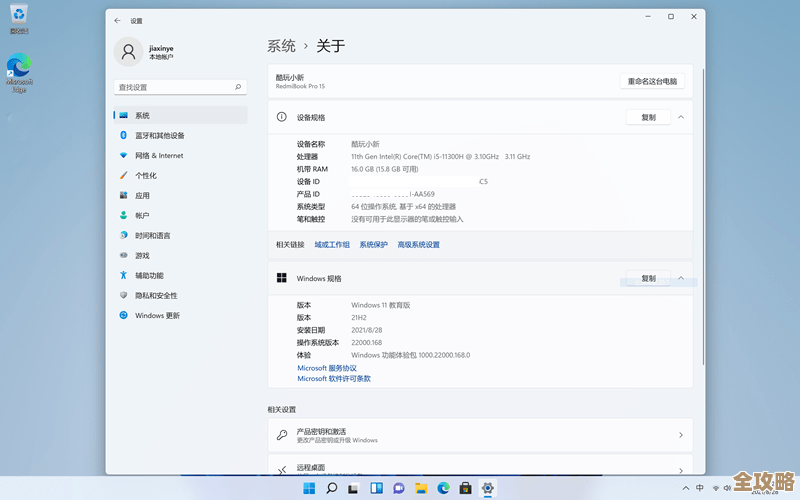Click the 隐私和安全性 shield icon

[123, 295]
